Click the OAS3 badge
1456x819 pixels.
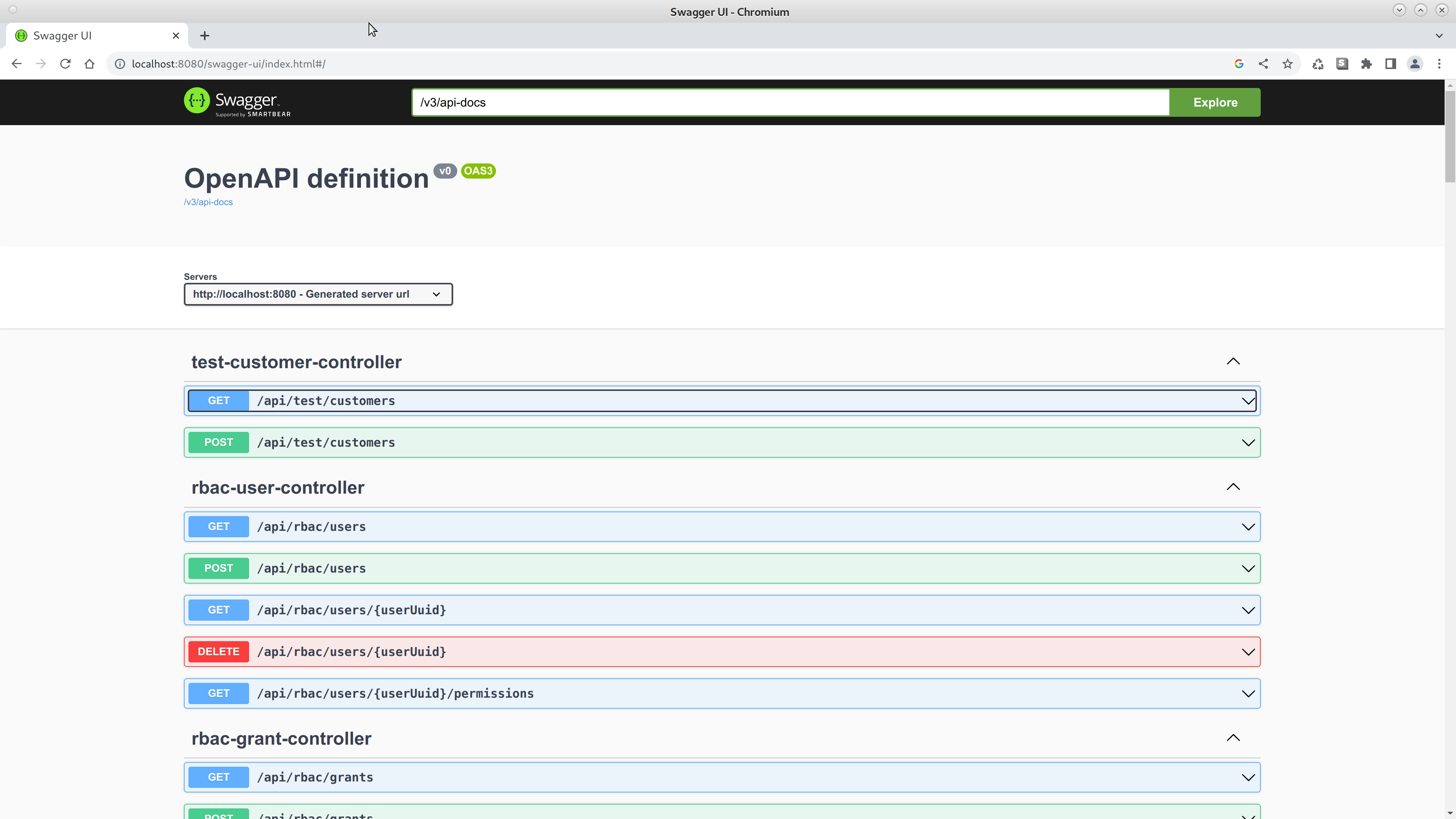coord(478,171)
